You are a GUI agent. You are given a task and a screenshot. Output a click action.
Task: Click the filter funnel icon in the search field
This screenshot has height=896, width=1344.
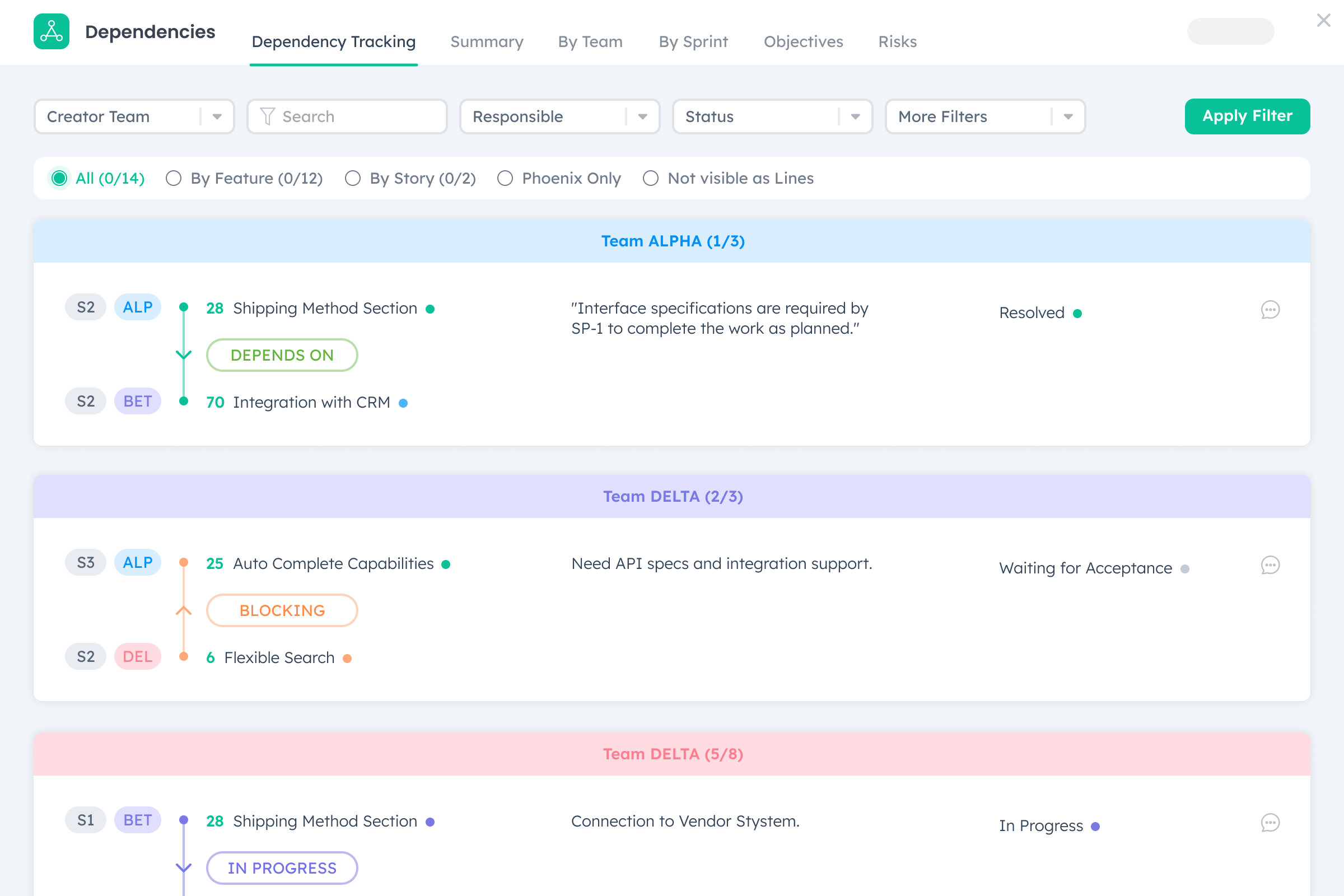tap(268, 116)
